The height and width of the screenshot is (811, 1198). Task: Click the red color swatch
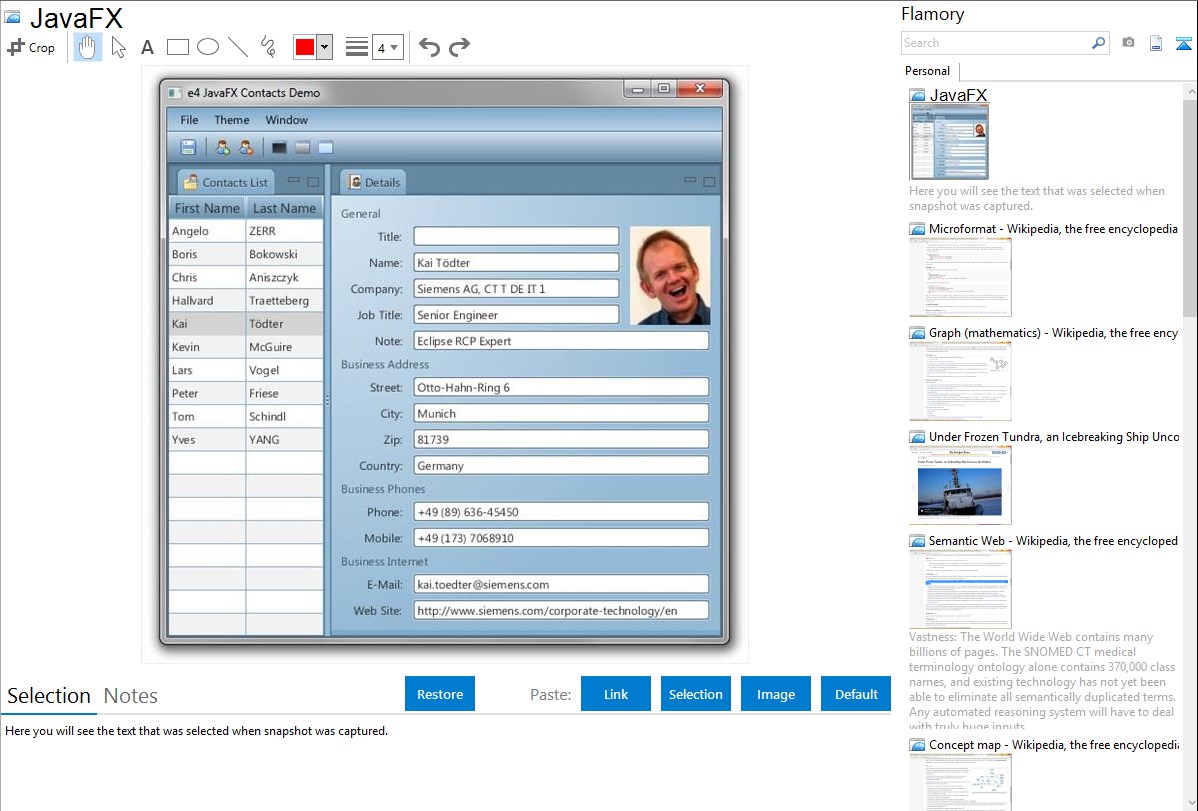point(305,47)
